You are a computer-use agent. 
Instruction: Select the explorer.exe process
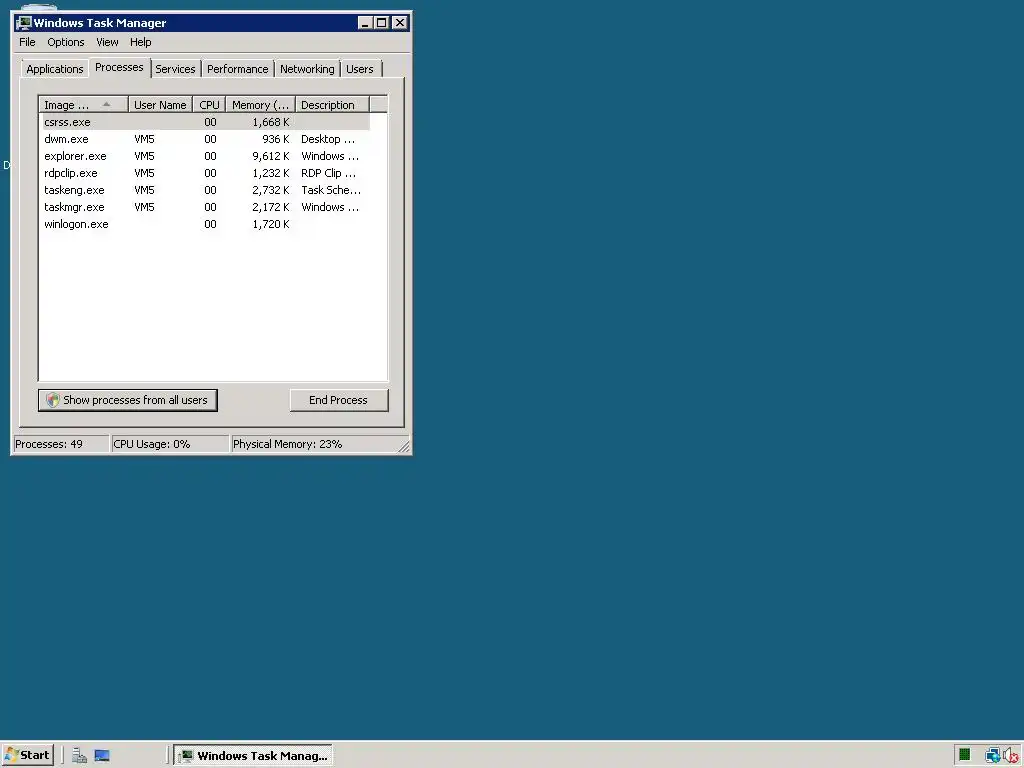click(206, 156)
